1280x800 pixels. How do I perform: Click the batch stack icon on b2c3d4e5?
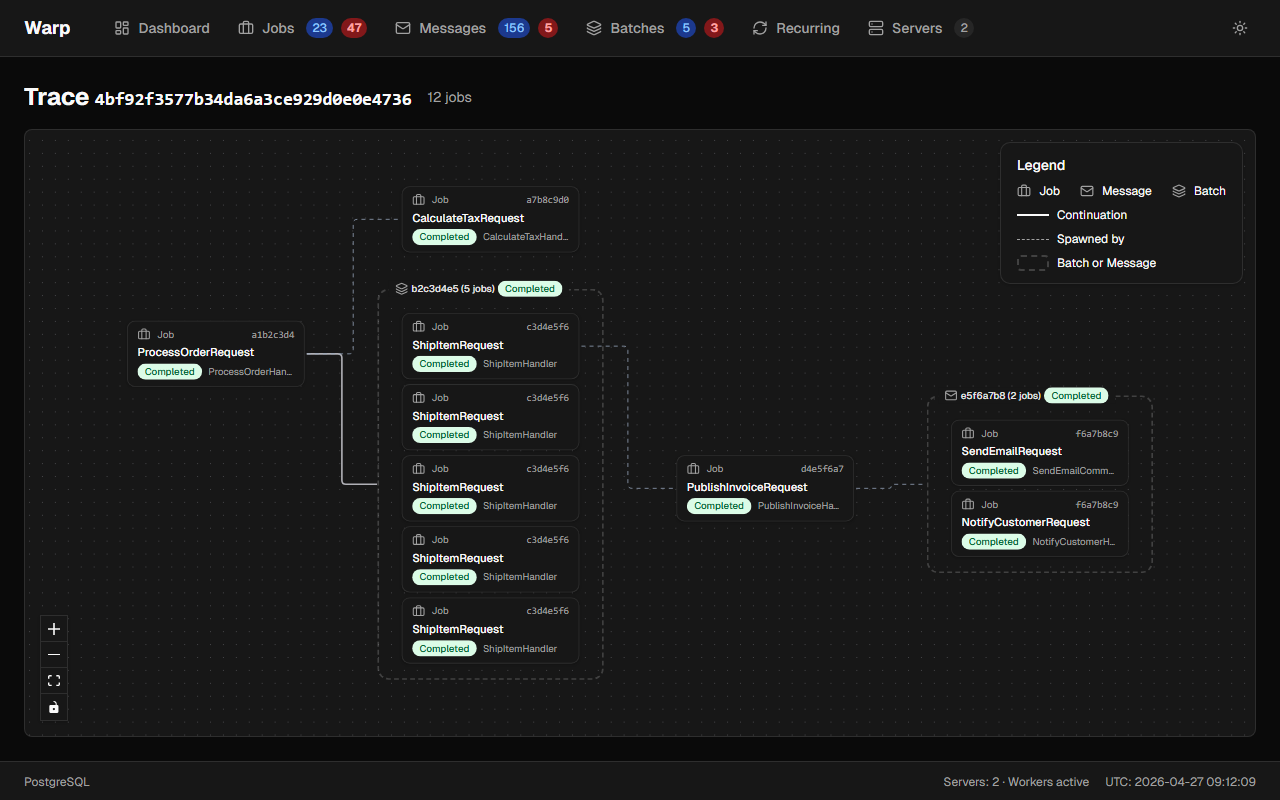pos(401,289)
